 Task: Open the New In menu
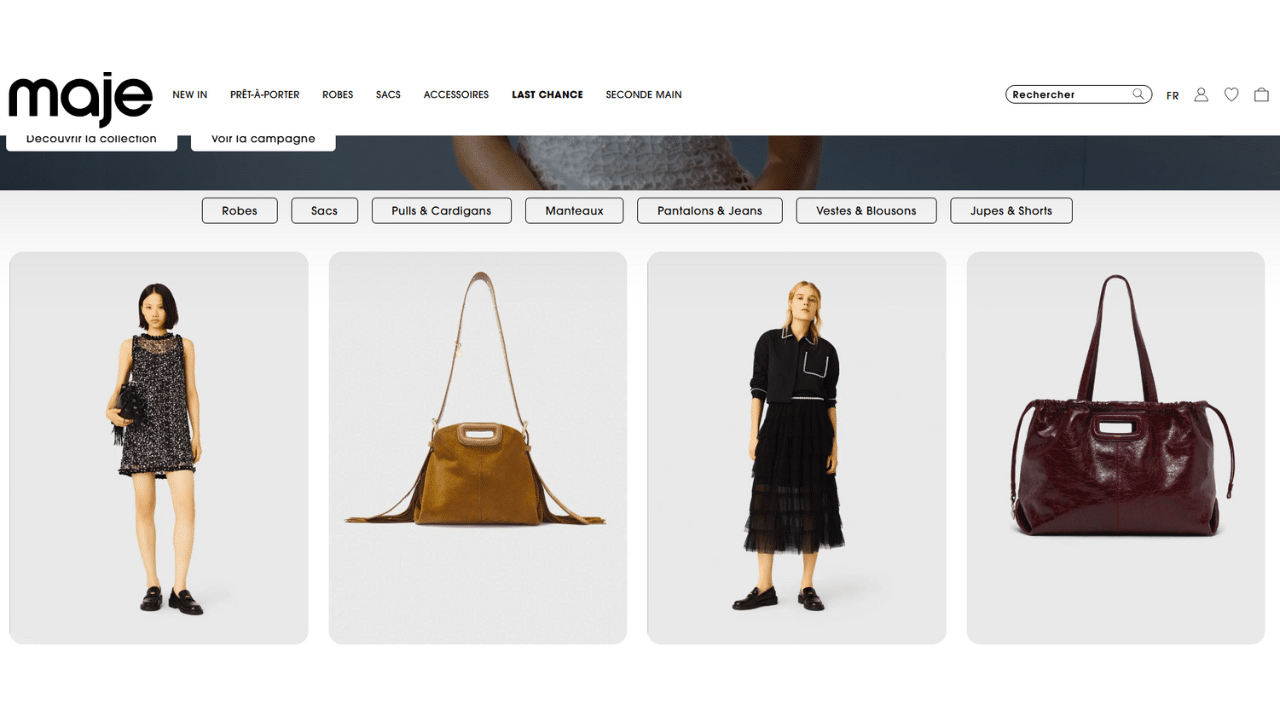(189, 95)
